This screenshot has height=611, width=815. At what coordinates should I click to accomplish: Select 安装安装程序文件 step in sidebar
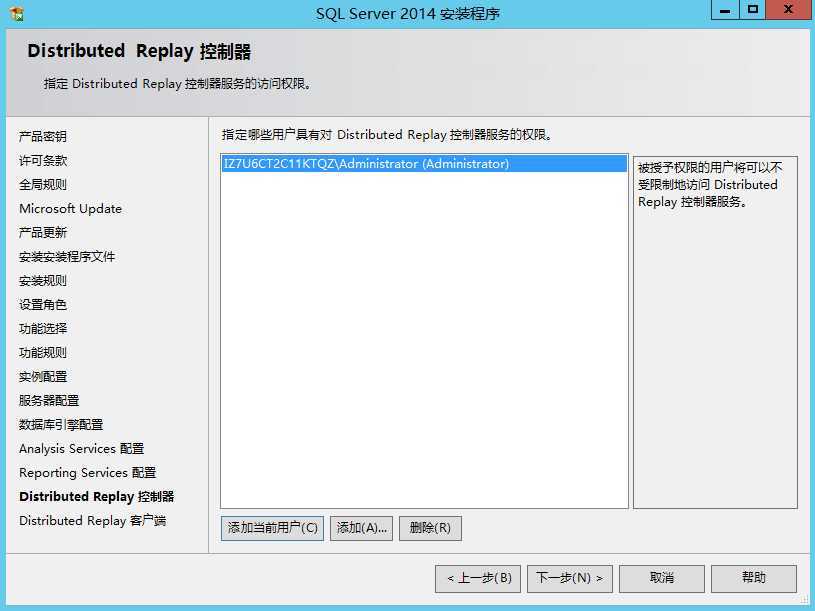point(67,257)
